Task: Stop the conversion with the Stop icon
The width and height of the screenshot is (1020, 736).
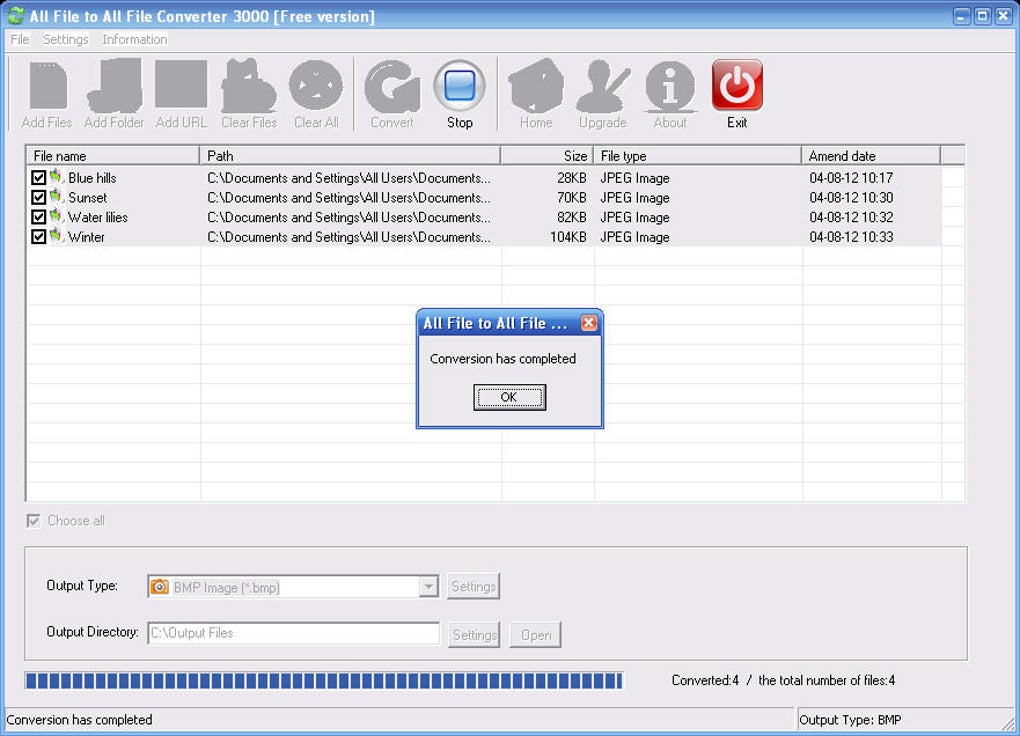Action: [459, 86]
